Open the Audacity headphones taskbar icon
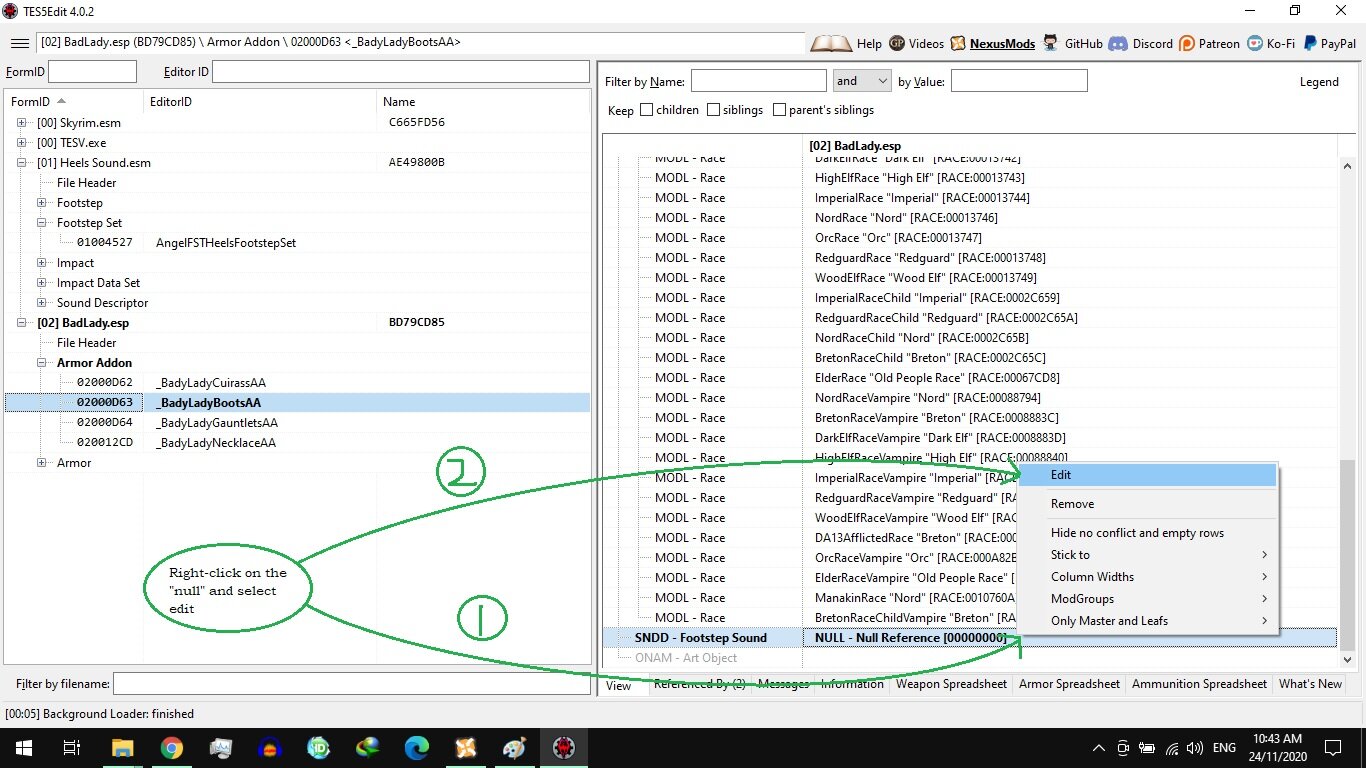Screen dimensions: 1366x768 tap(269, 748)
